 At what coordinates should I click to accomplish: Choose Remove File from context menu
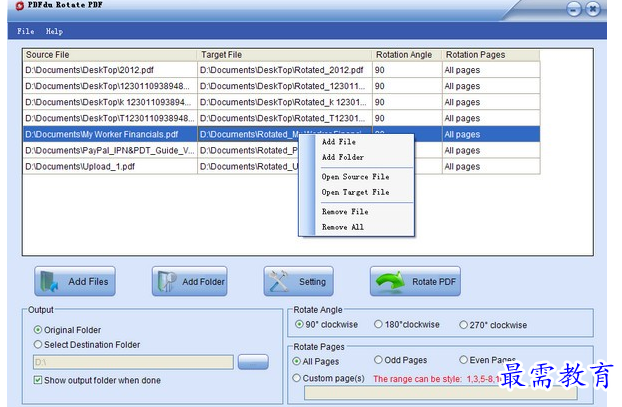coord(345,211)
